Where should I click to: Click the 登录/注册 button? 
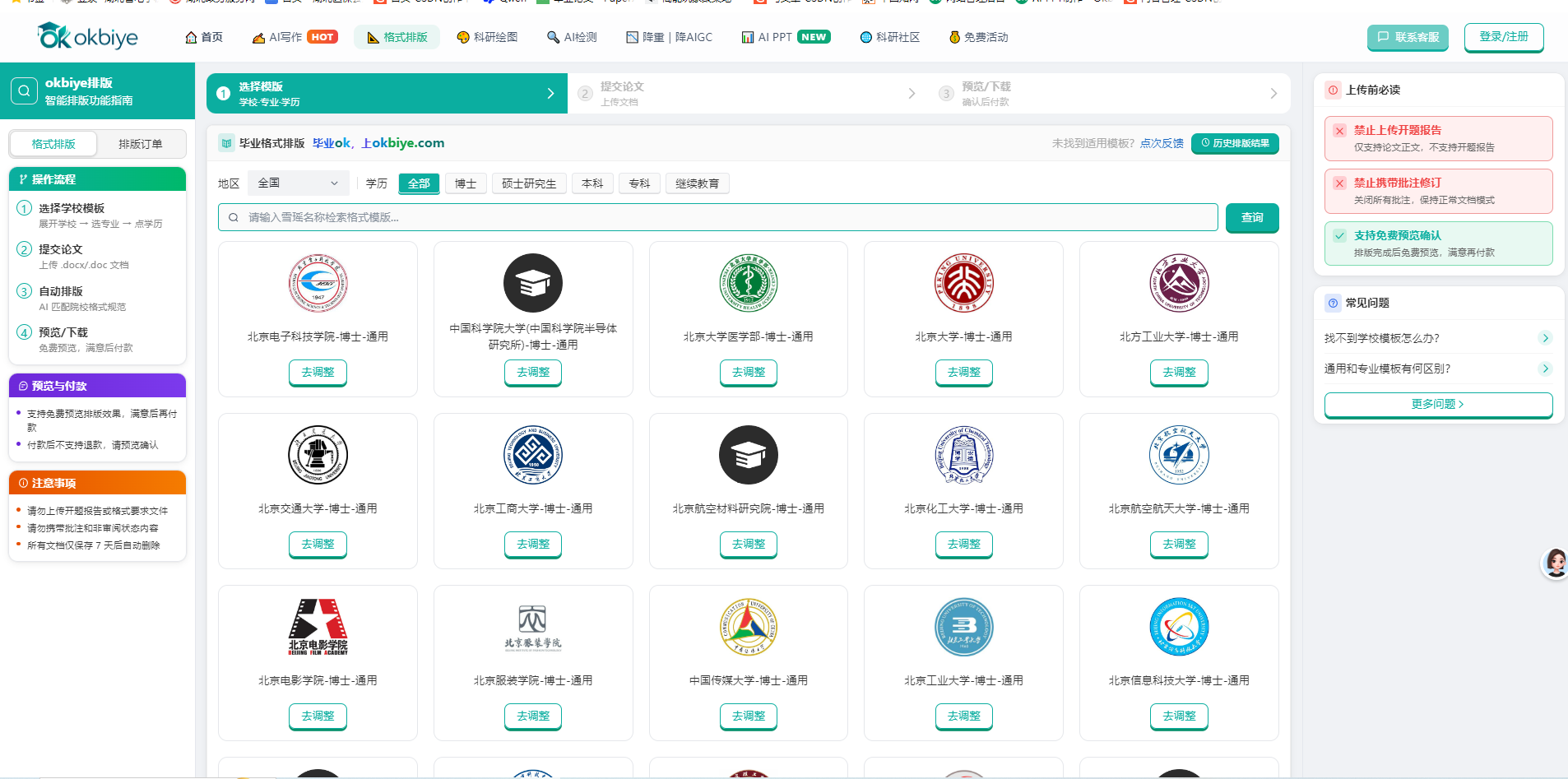click(x=1504, y=37)
